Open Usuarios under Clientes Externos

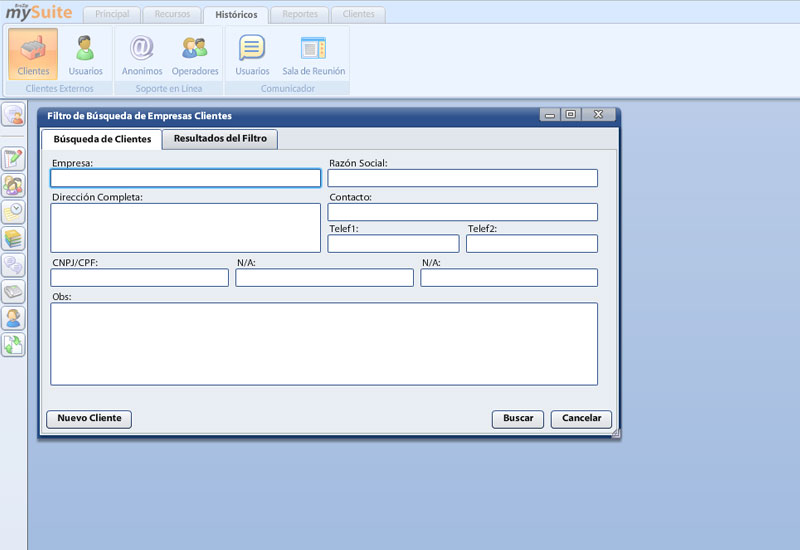tap(85, 54)
